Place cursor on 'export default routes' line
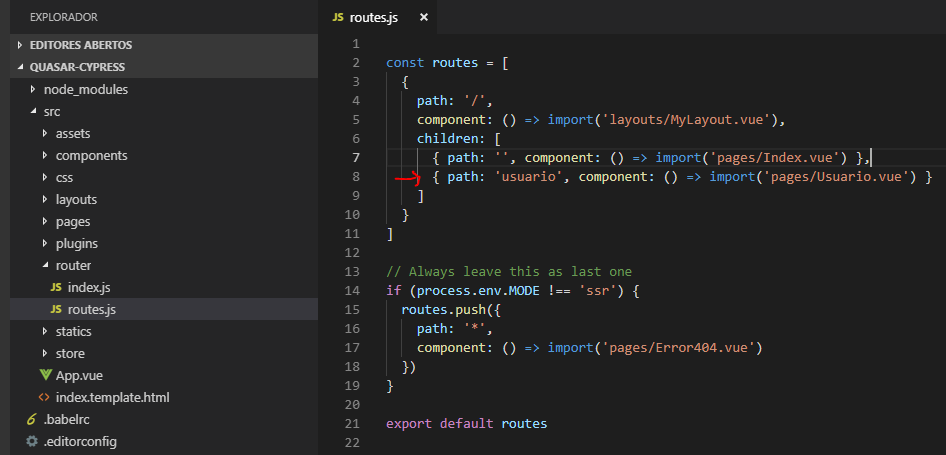This screenshot has width=946, height=455. (x=466, y=424)
